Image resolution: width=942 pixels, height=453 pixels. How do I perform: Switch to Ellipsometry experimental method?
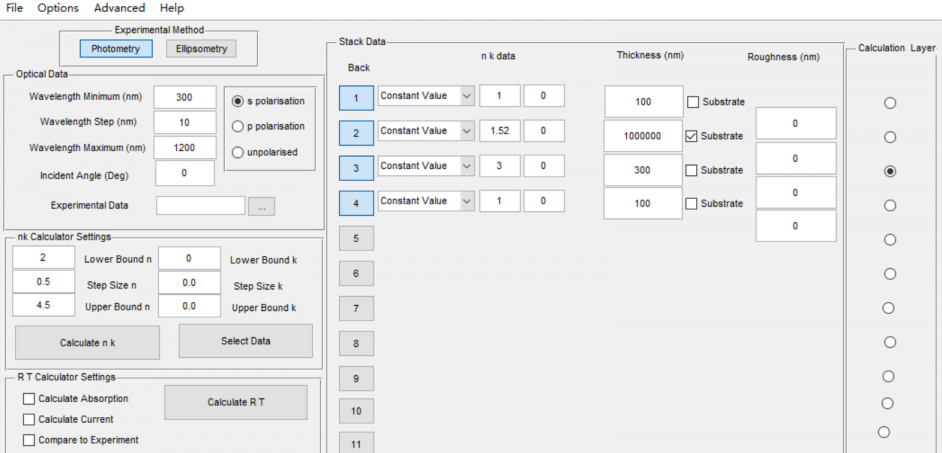coord(200,48)
